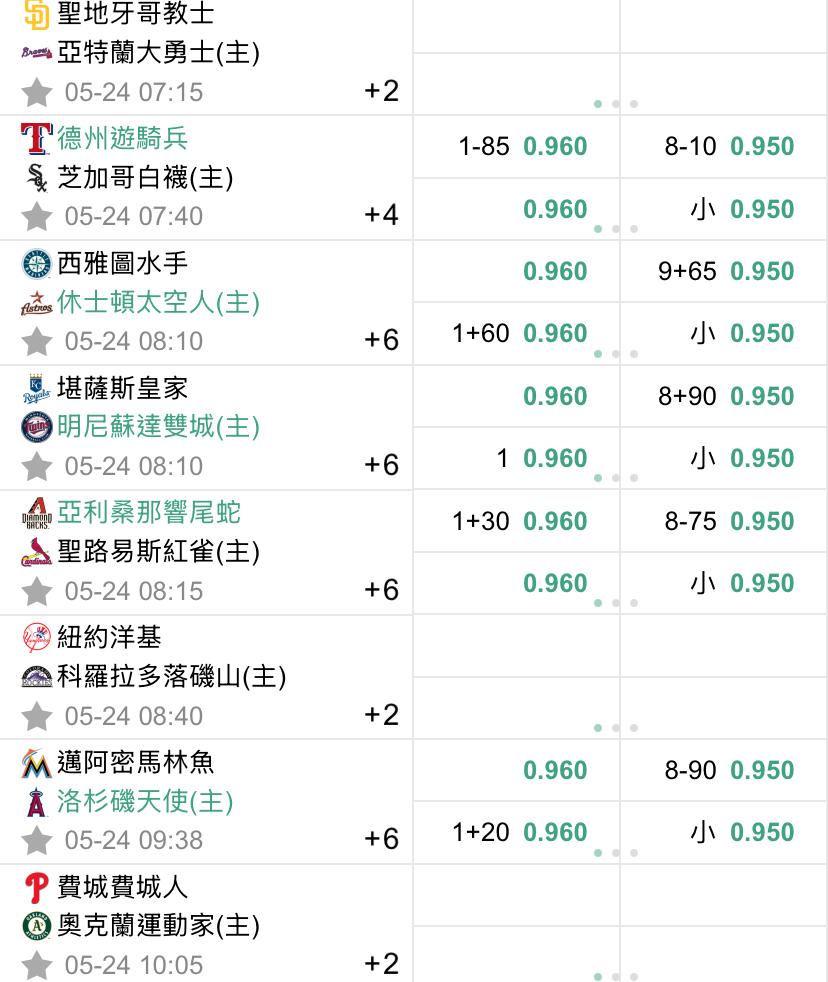Click the Chicago White Sox logo

pyautogui.click(x=36, y=178)
